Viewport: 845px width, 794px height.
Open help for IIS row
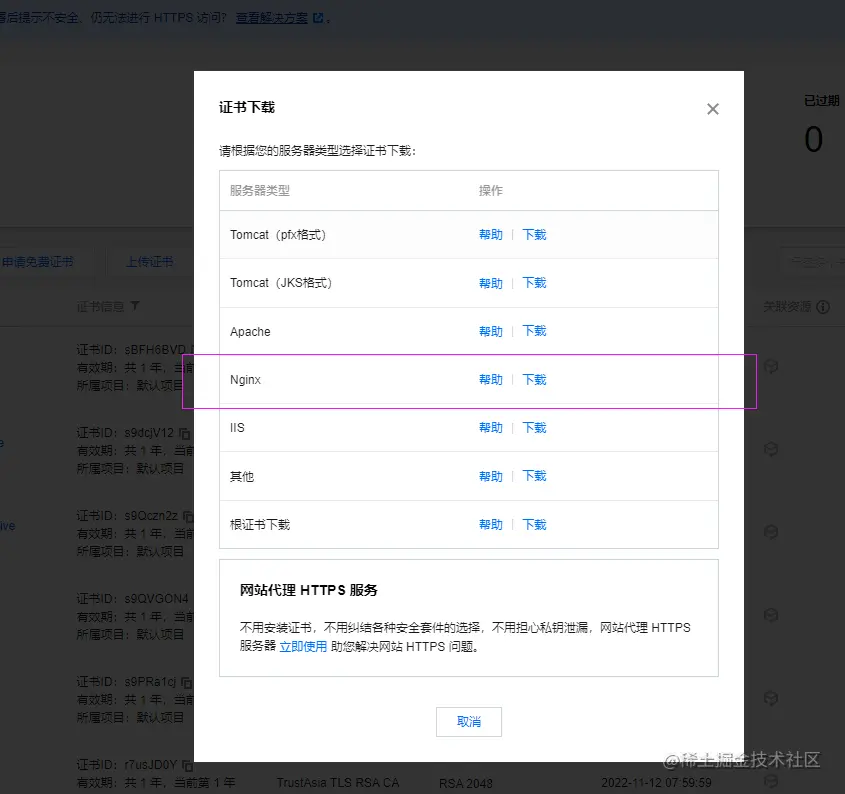[x=490, y=427]
